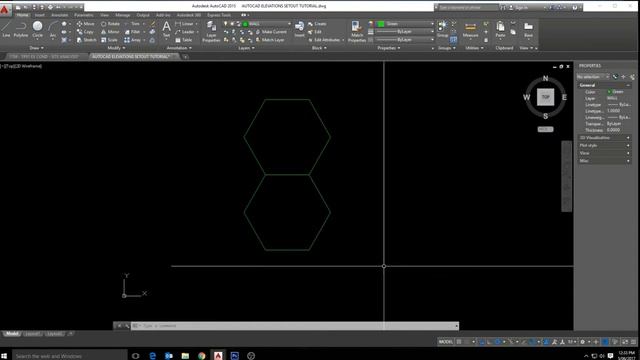Click the Photoshop taskbar icon

pos(235,356)
